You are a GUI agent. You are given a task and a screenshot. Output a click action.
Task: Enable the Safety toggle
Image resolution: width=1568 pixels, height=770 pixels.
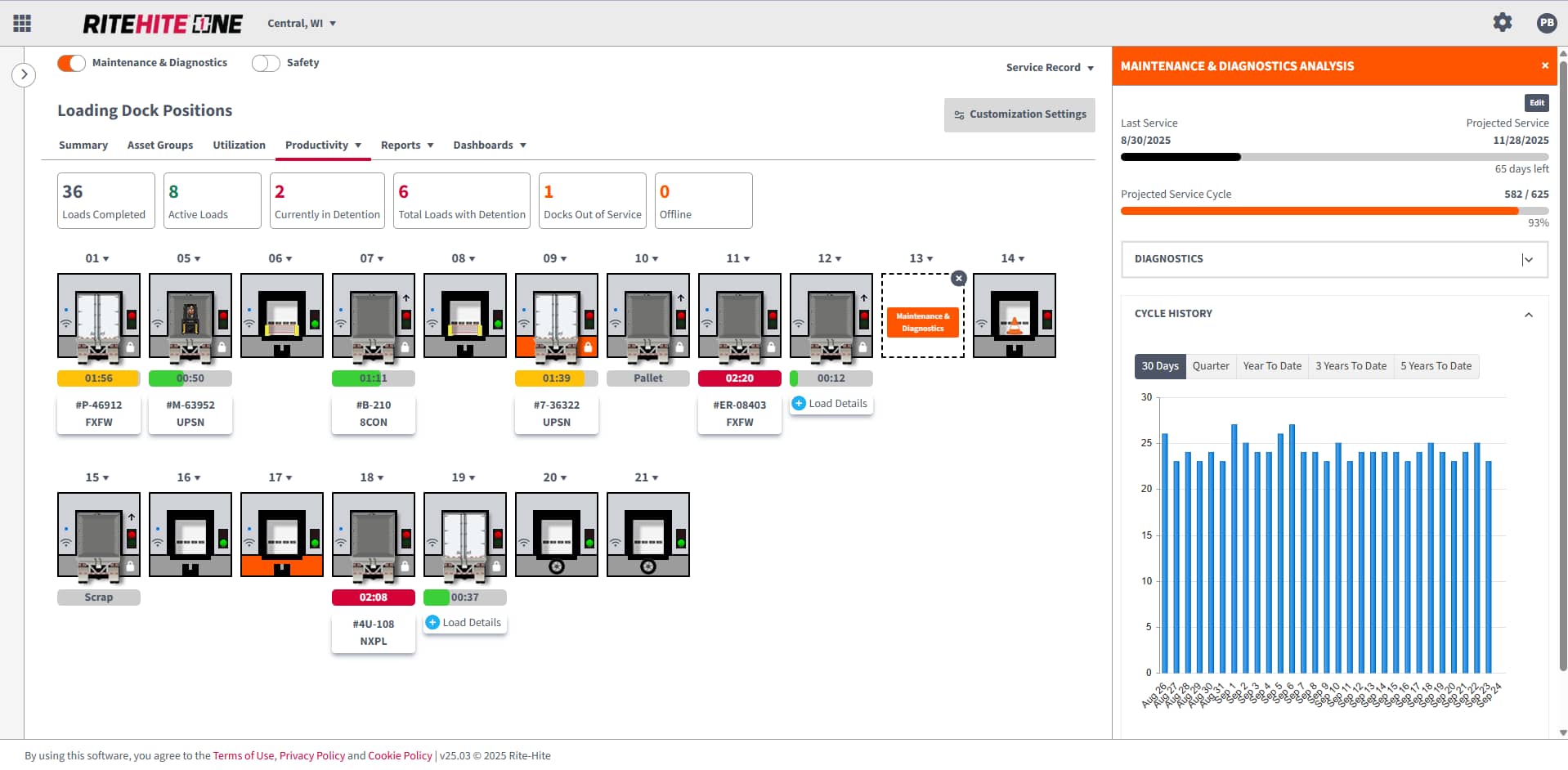(x=266, y=63)
